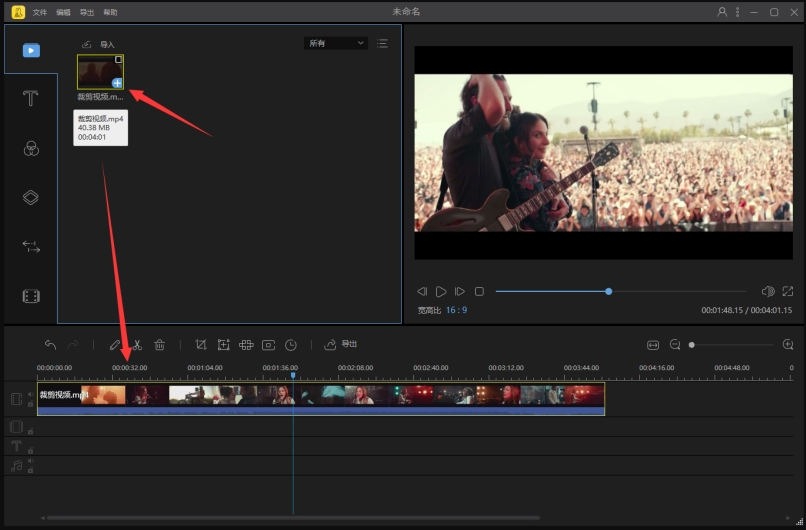Select the scissors split tool
The height and width of the screenshot is (530, 806).
tap(137, 345)
